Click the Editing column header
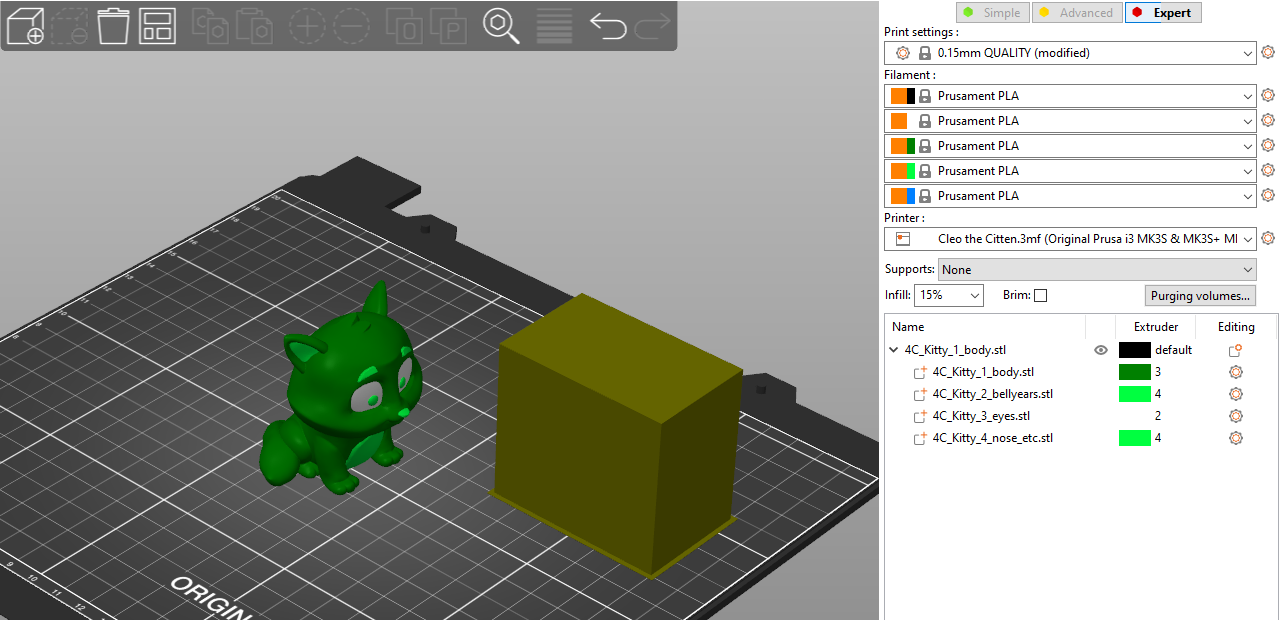This screenshot has width=1280, height=620. click(1236, 327)
